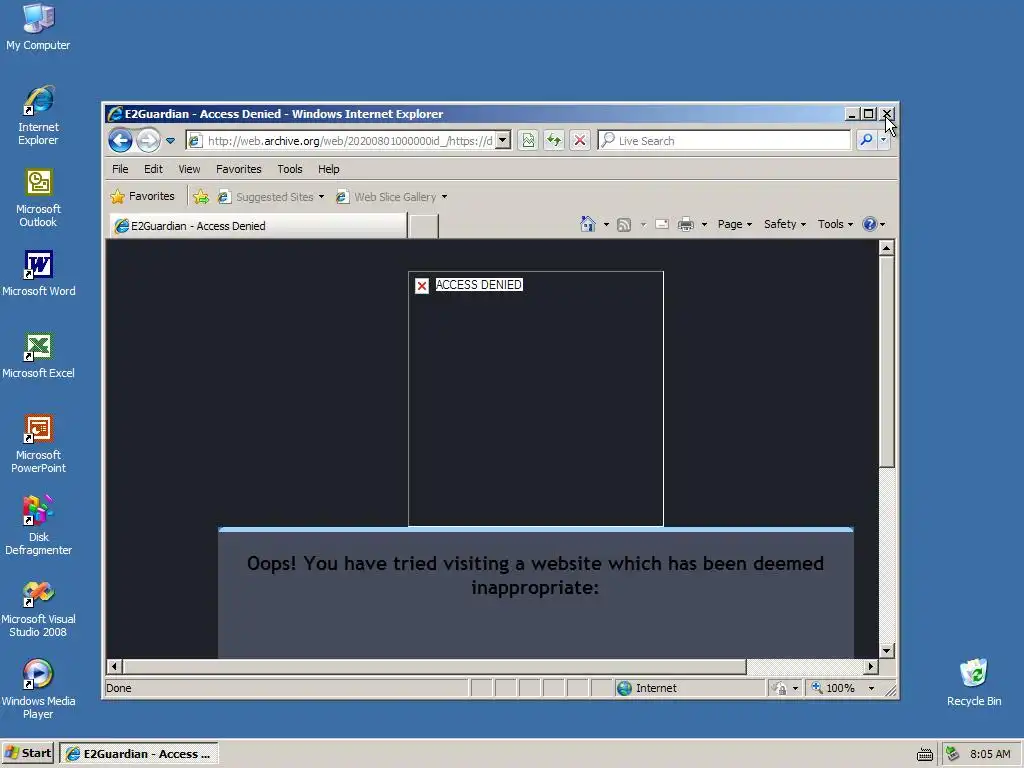Select the Internet Explorer desktop shortcut
The height and width of the screenshot is (768, 1024).
point(38,116)
